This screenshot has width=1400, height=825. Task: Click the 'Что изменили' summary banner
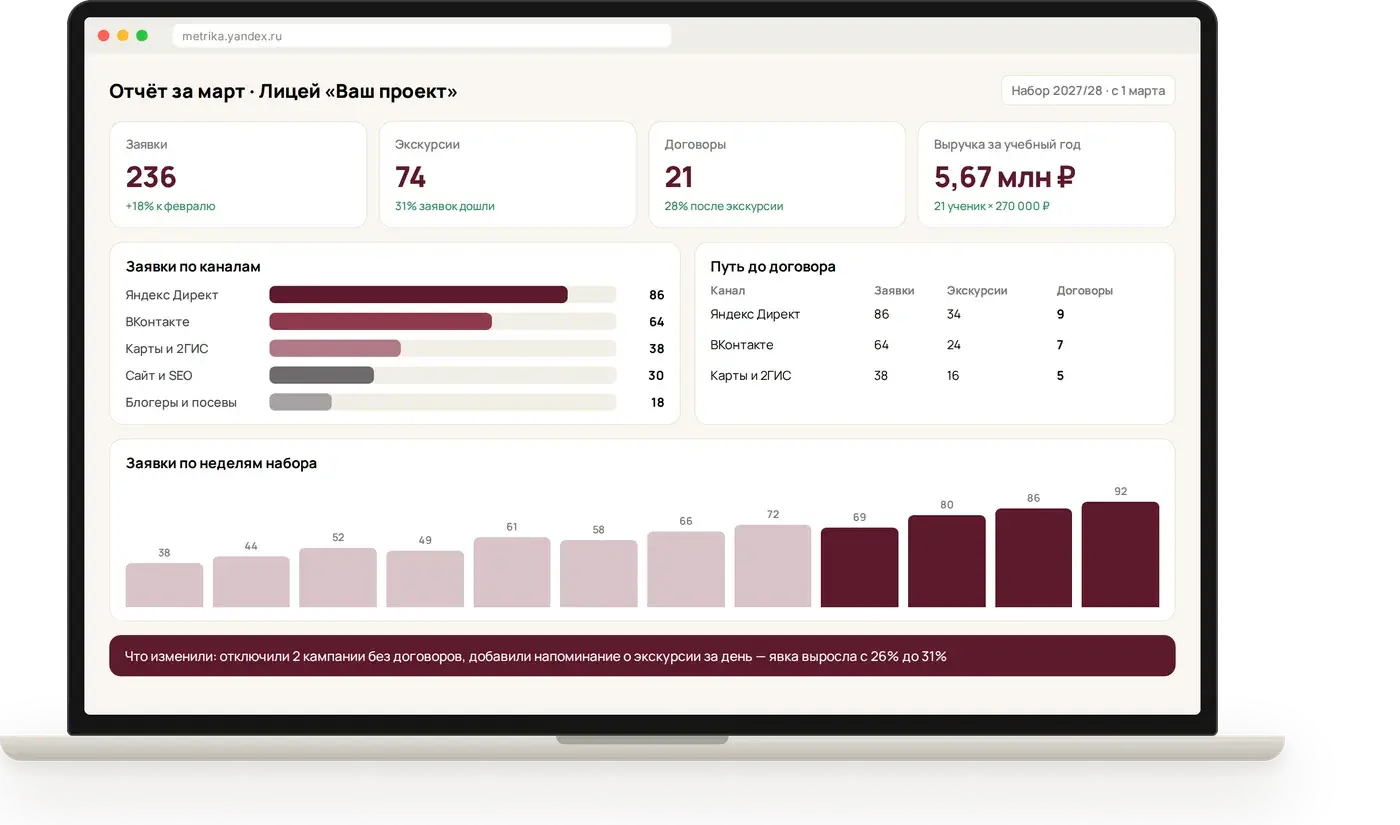tap(642, 656)
